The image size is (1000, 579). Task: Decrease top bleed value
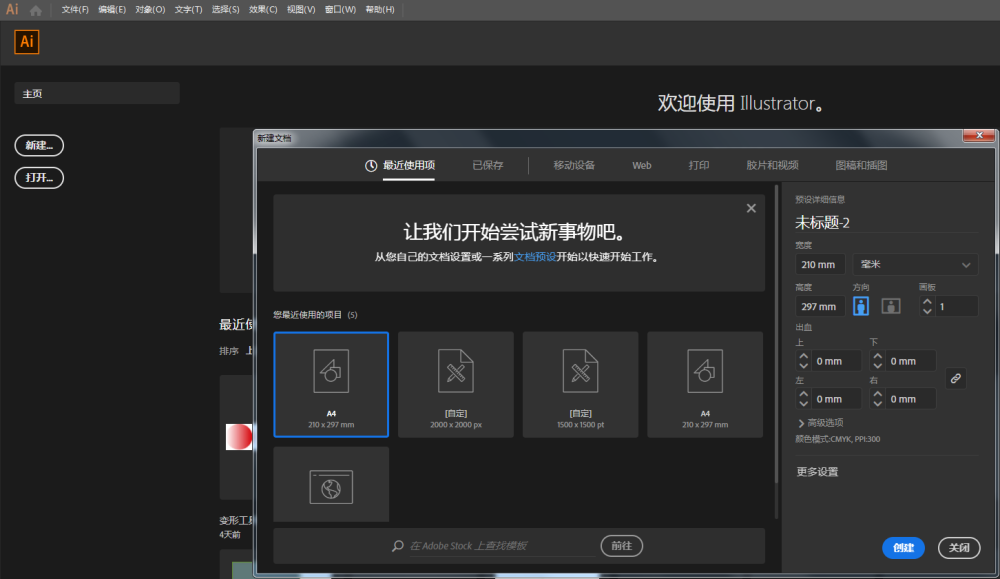804,366
